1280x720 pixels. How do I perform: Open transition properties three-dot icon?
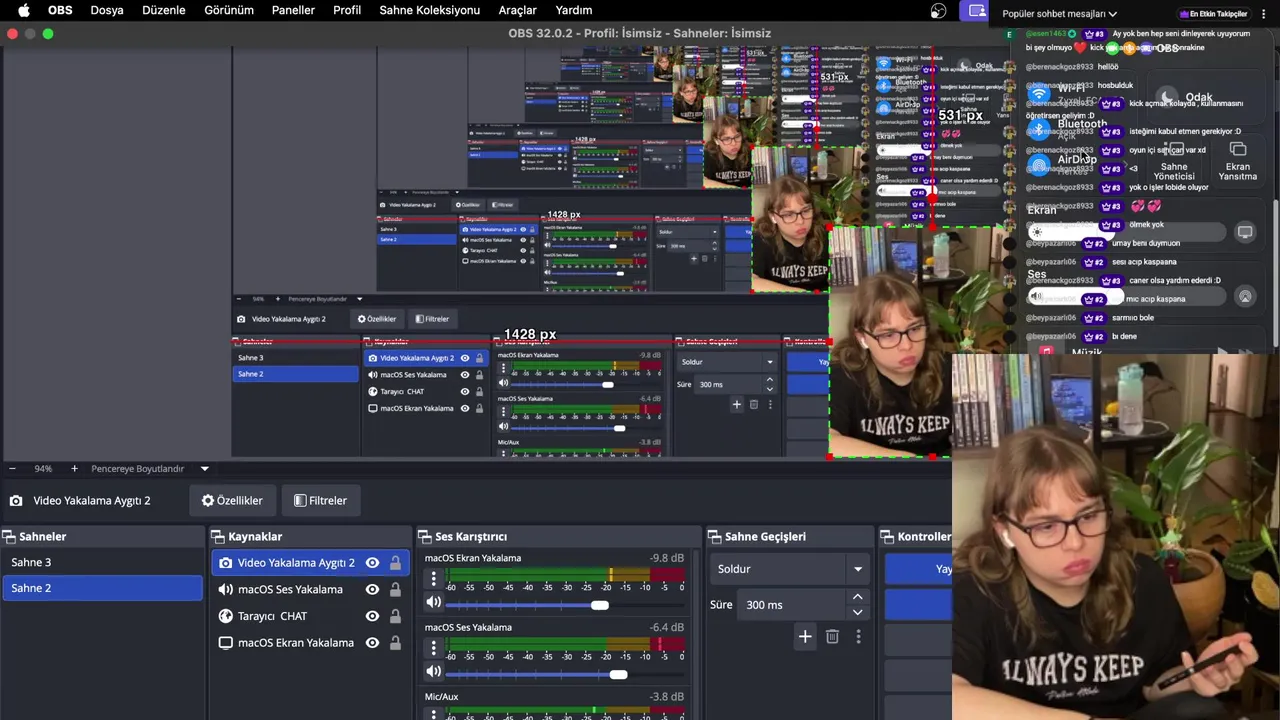(858, 636)
